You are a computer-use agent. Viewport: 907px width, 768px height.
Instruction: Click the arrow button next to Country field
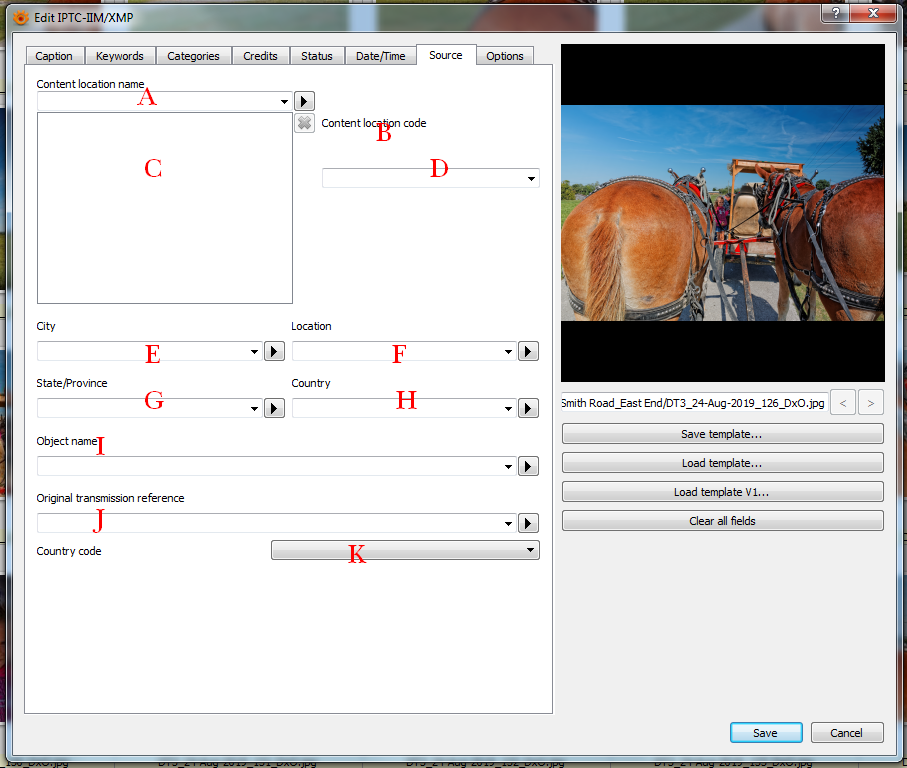coord(528,408)
